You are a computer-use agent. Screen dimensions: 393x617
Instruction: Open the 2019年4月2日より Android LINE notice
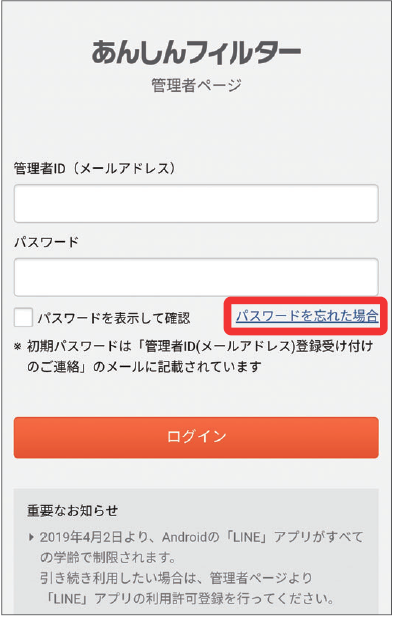point(201,537)
